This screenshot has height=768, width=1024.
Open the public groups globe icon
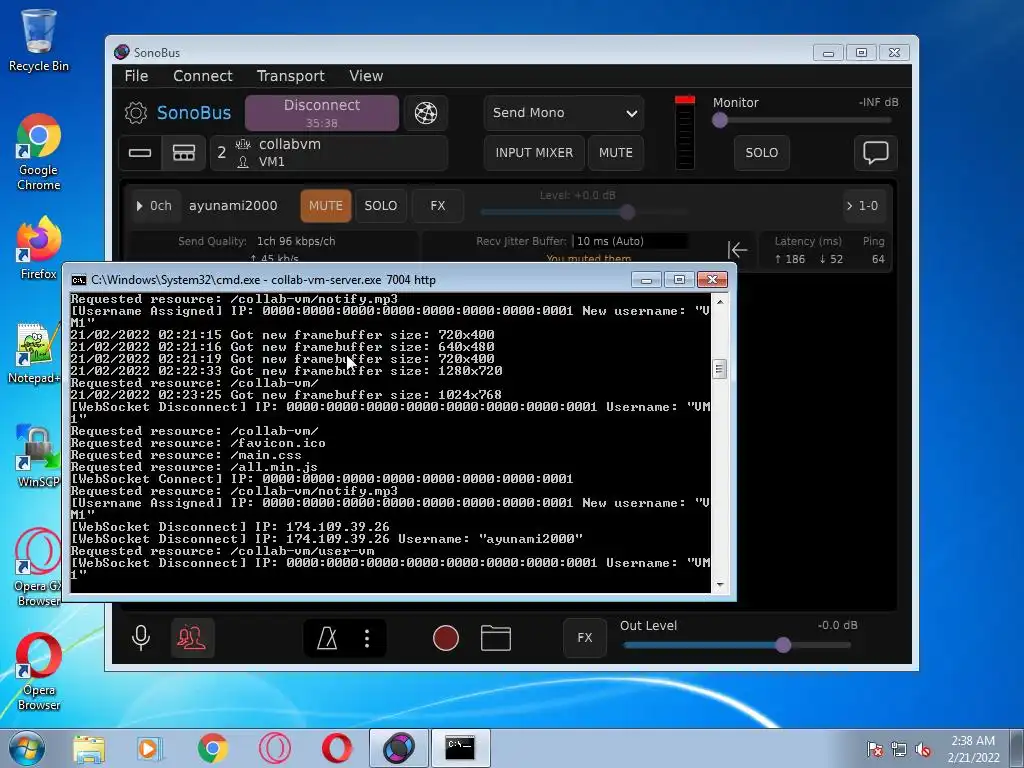[426, 113]
